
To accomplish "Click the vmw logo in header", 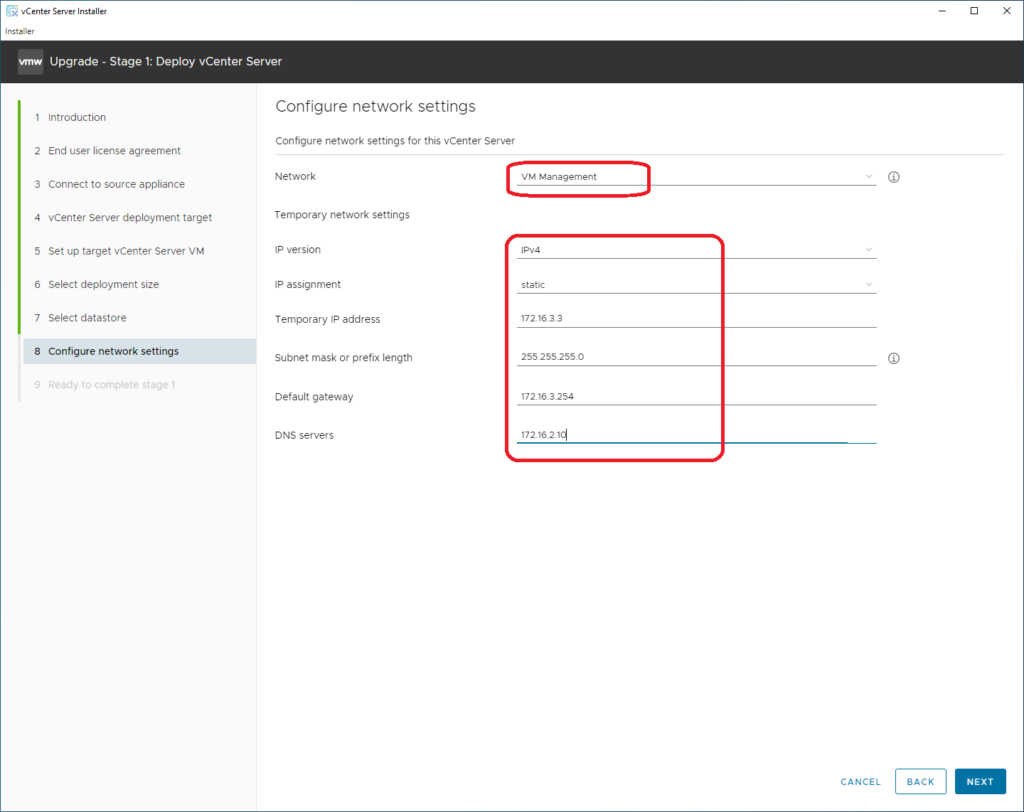I will click(x=28, y=62).
